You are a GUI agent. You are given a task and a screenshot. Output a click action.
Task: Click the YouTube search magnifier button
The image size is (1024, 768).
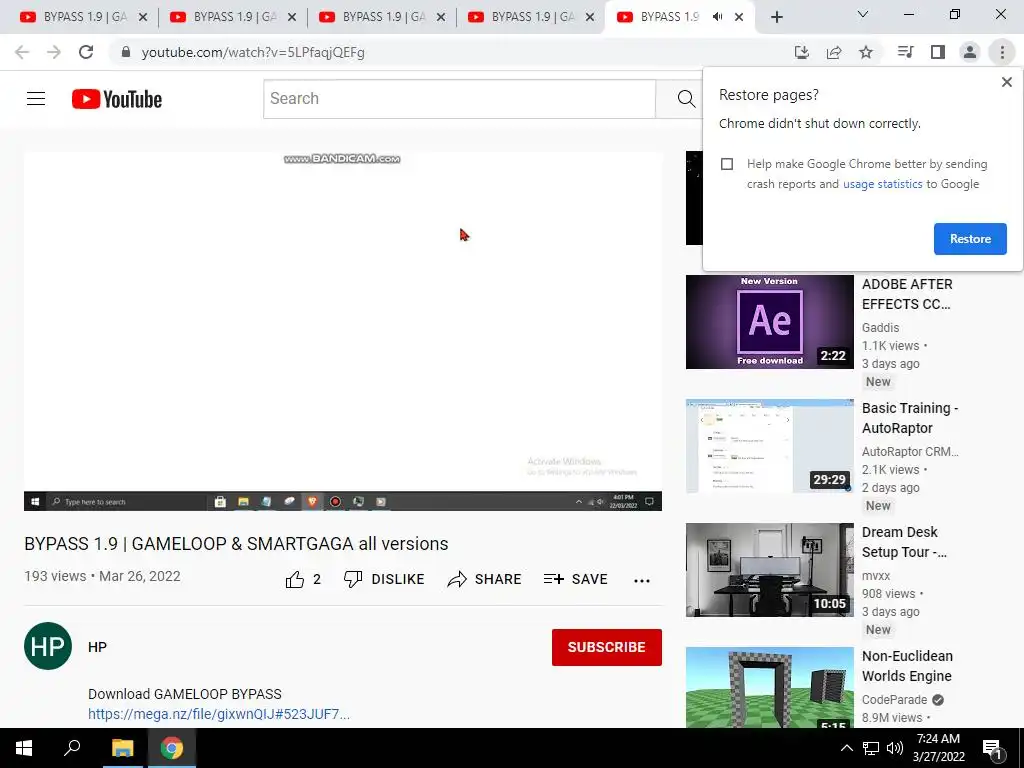coord(686,99)
